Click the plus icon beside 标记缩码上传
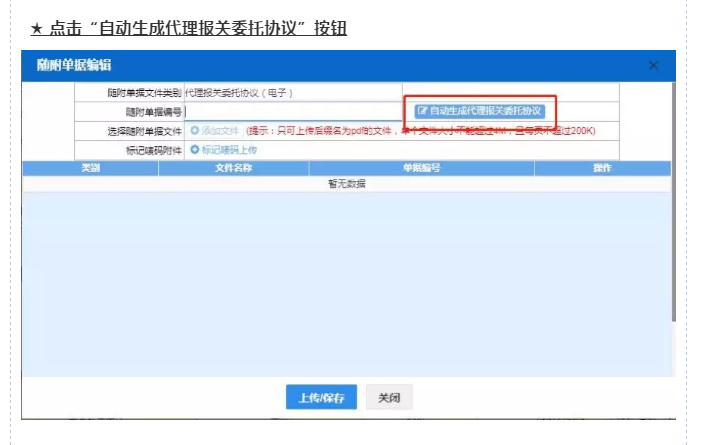The image size is (701, 445). pyautogui.click(x=194, y=149)
